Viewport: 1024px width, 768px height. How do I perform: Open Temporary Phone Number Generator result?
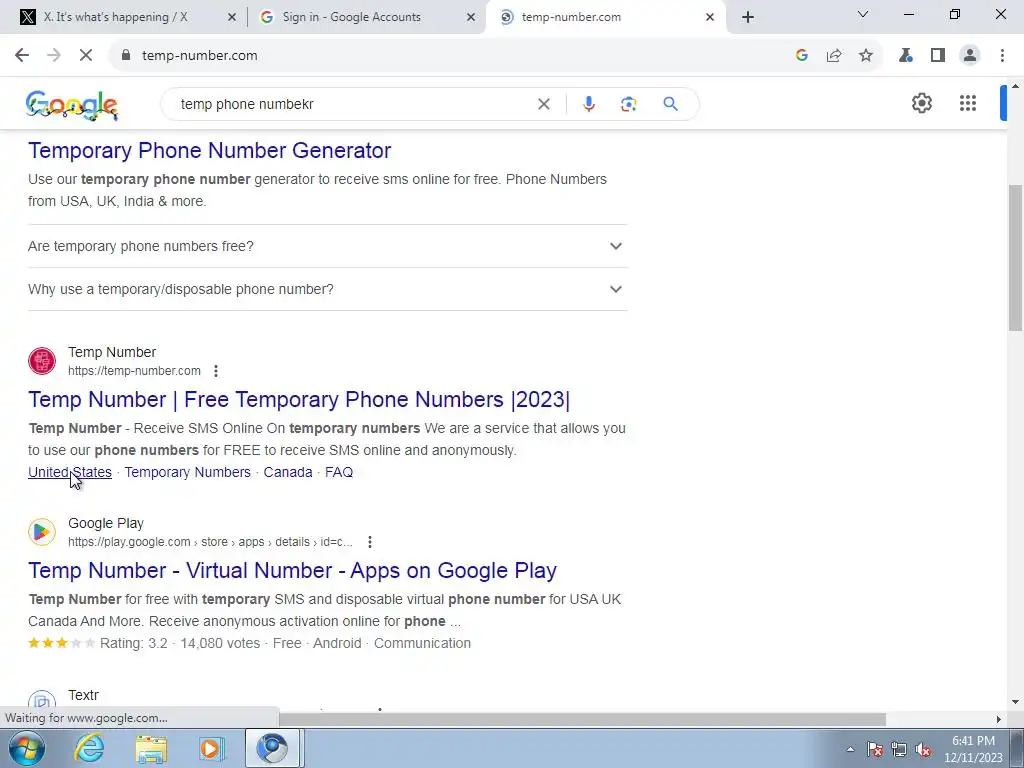click(x=210, y=150)
